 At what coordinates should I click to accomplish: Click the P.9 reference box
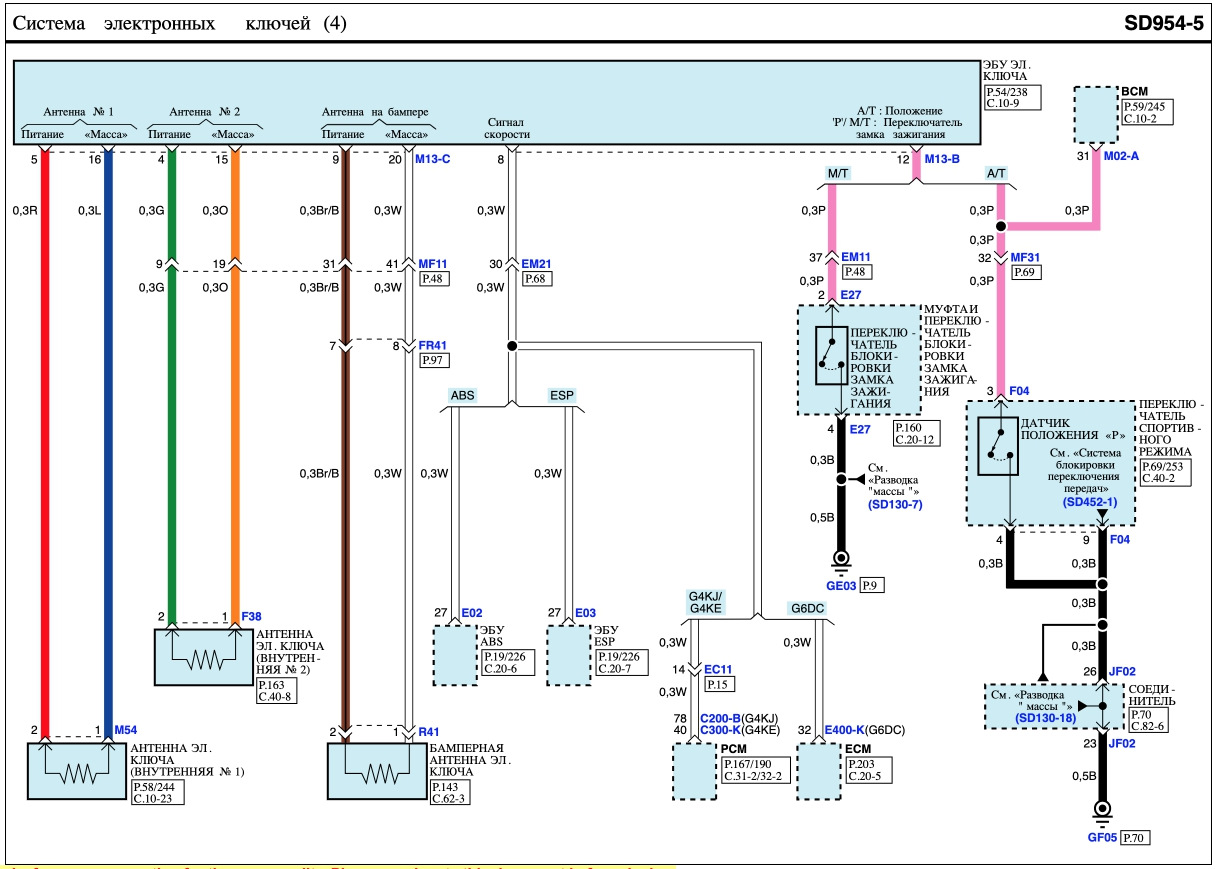[x=873, y=586]
